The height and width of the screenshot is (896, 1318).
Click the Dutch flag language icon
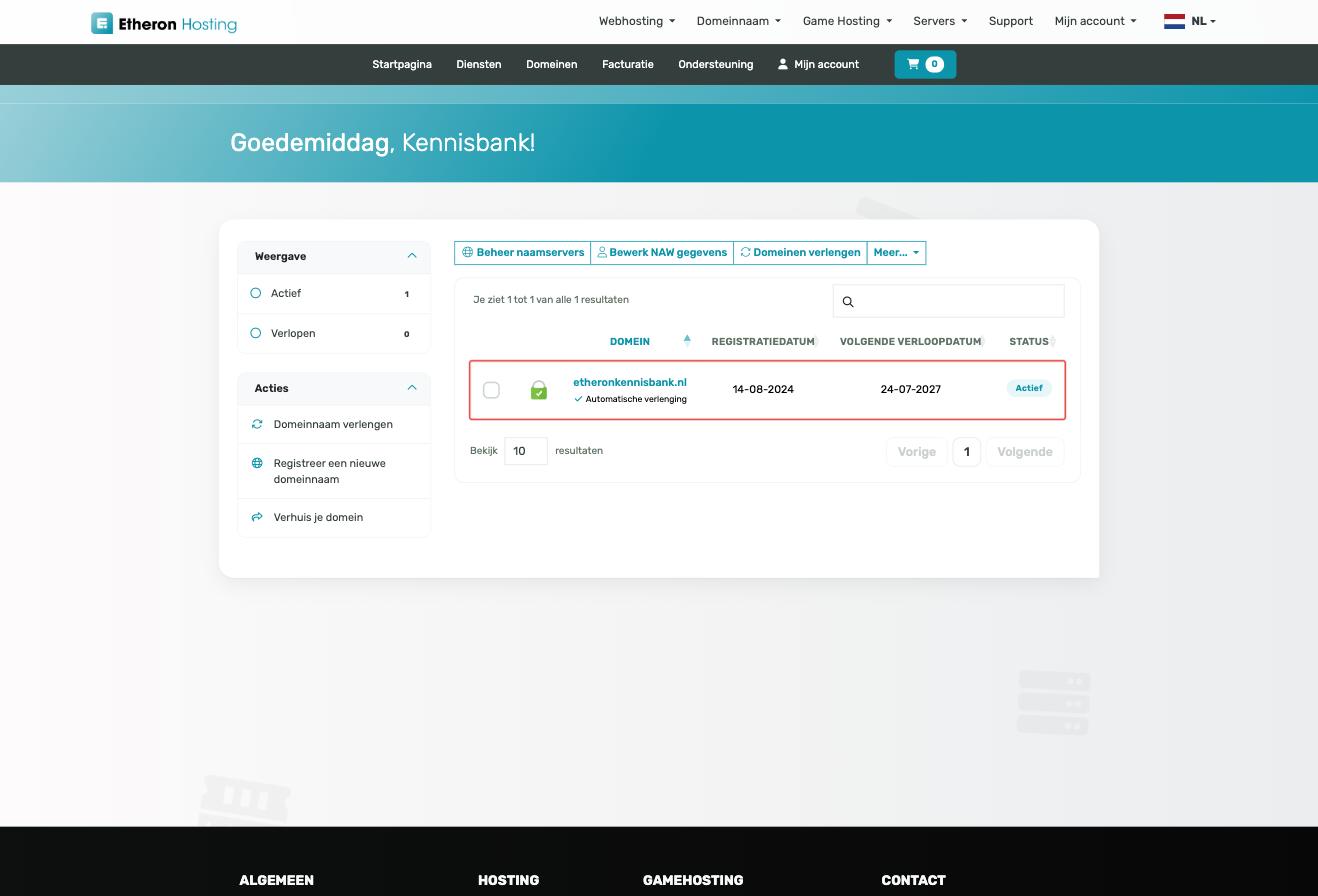pyautogui.click(x=1174, y=21)
